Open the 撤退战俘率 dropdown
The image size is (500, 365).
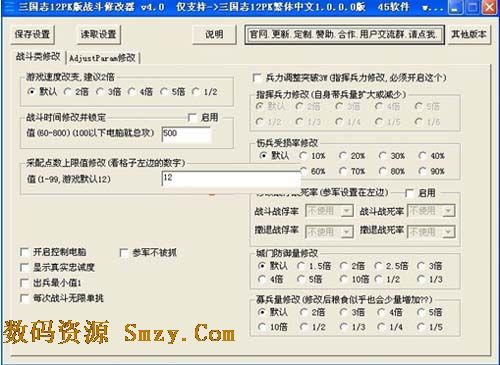329,232
